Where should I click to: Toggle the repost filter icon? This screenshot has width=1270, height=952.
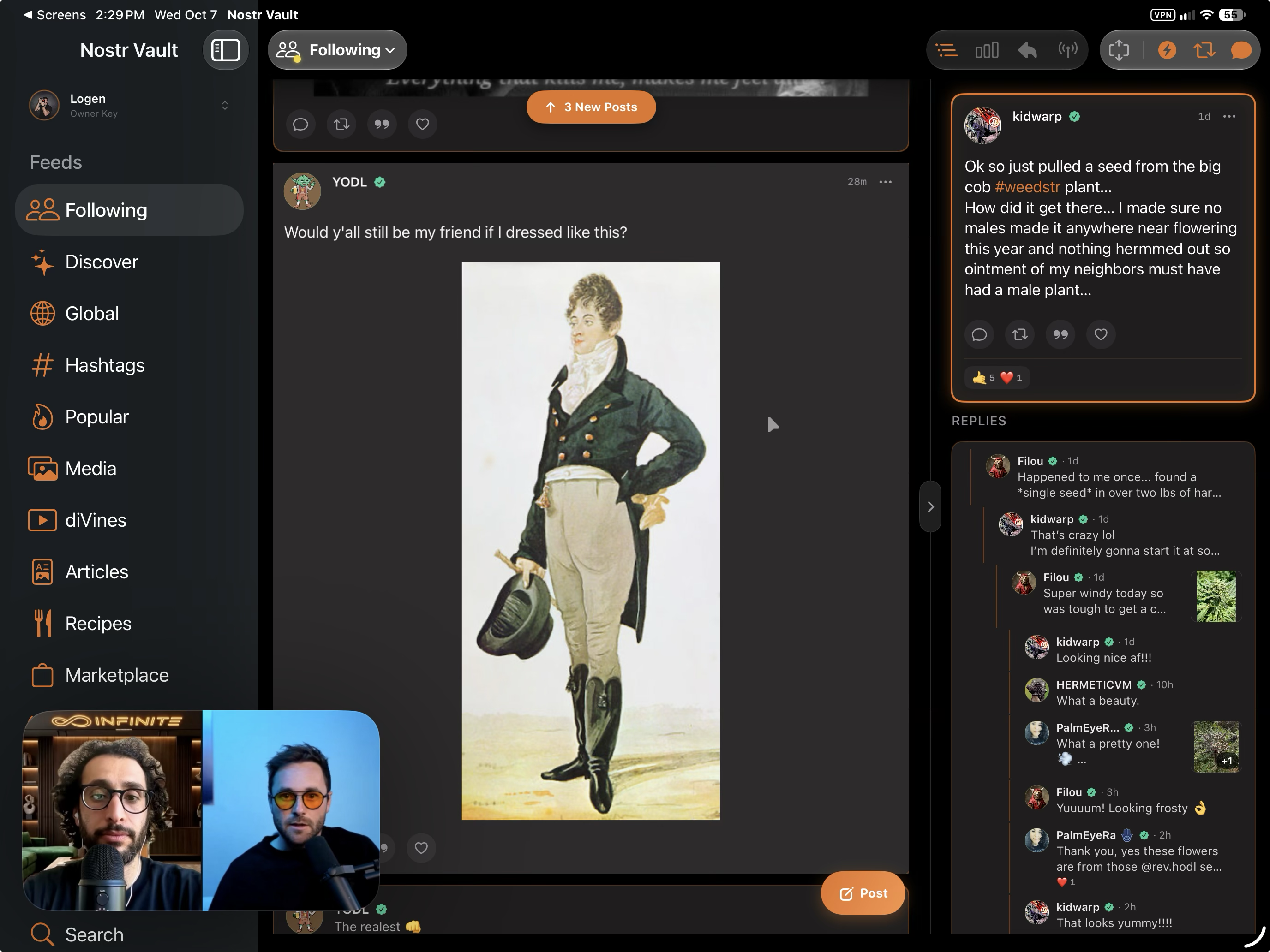1204,50
